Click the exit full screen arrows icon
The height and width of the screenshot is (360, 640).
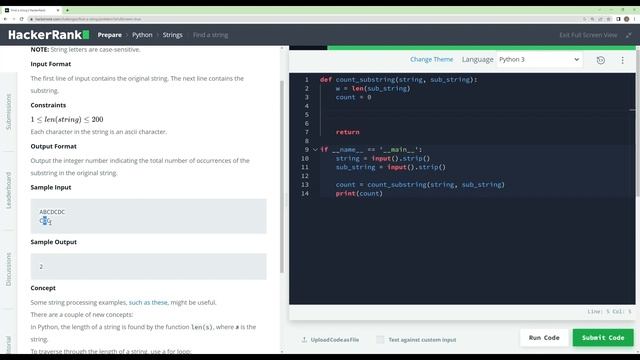pos(629,35)
